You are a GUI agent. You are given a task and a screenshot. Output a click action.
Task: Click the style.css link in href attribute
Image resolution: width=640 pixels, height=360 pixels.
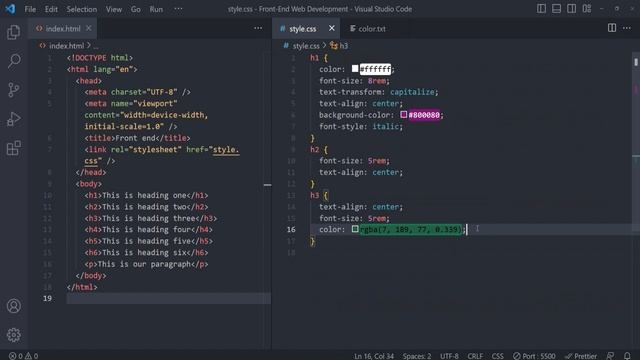click(226, 149)
